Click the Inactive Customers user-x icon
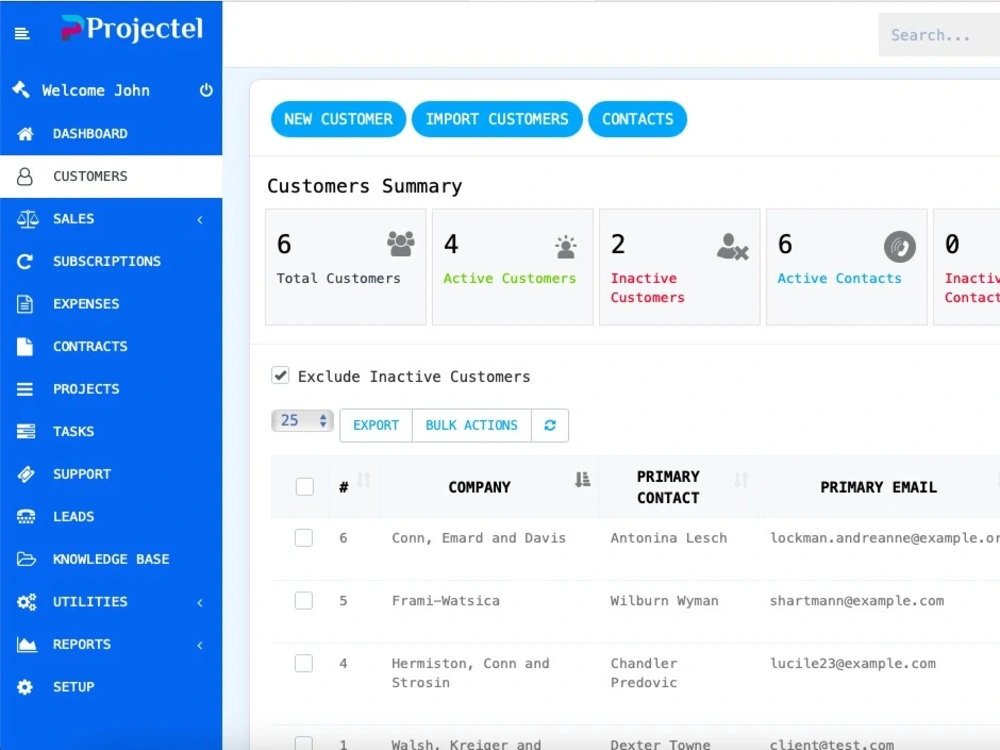This screenshot has width=1000, height=750. click(732, 247)
